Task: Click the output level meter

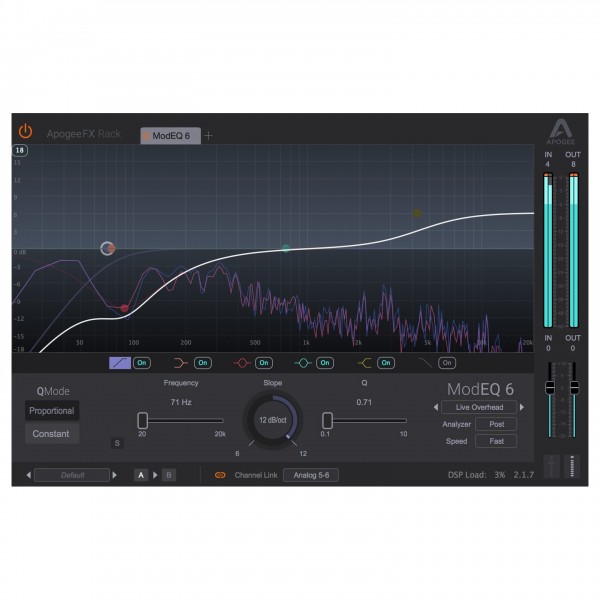Action: [x=574, y=250]
